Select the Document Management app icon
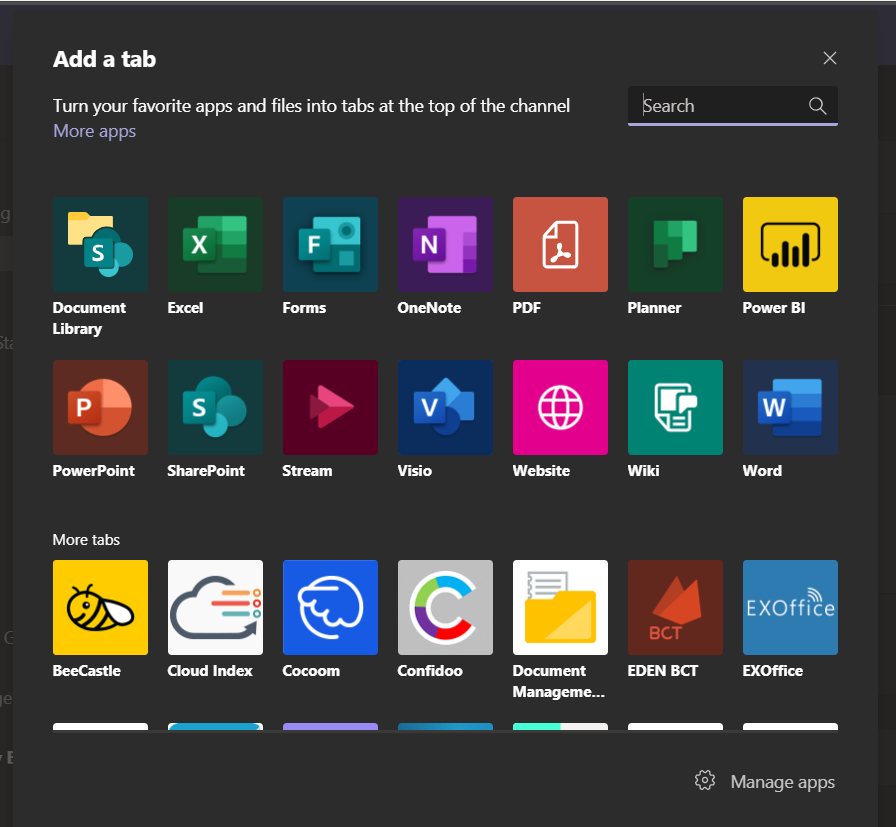 (x=561, y=608)
